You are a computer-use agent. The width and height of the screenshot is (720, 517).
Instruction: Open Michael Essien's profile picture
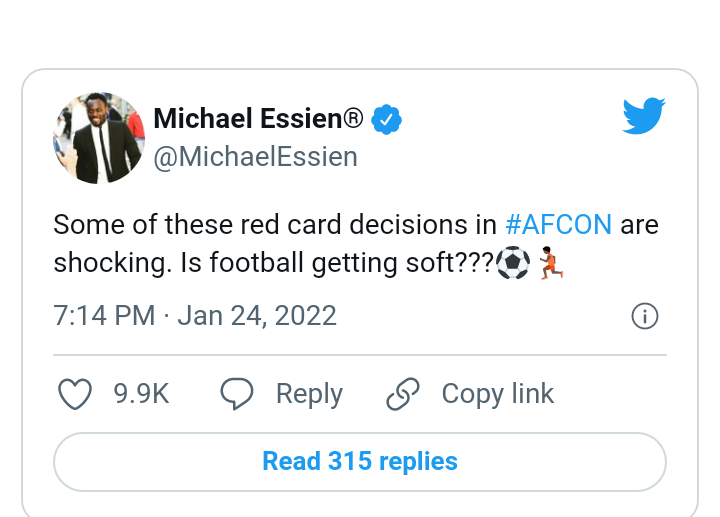(99, 138)
